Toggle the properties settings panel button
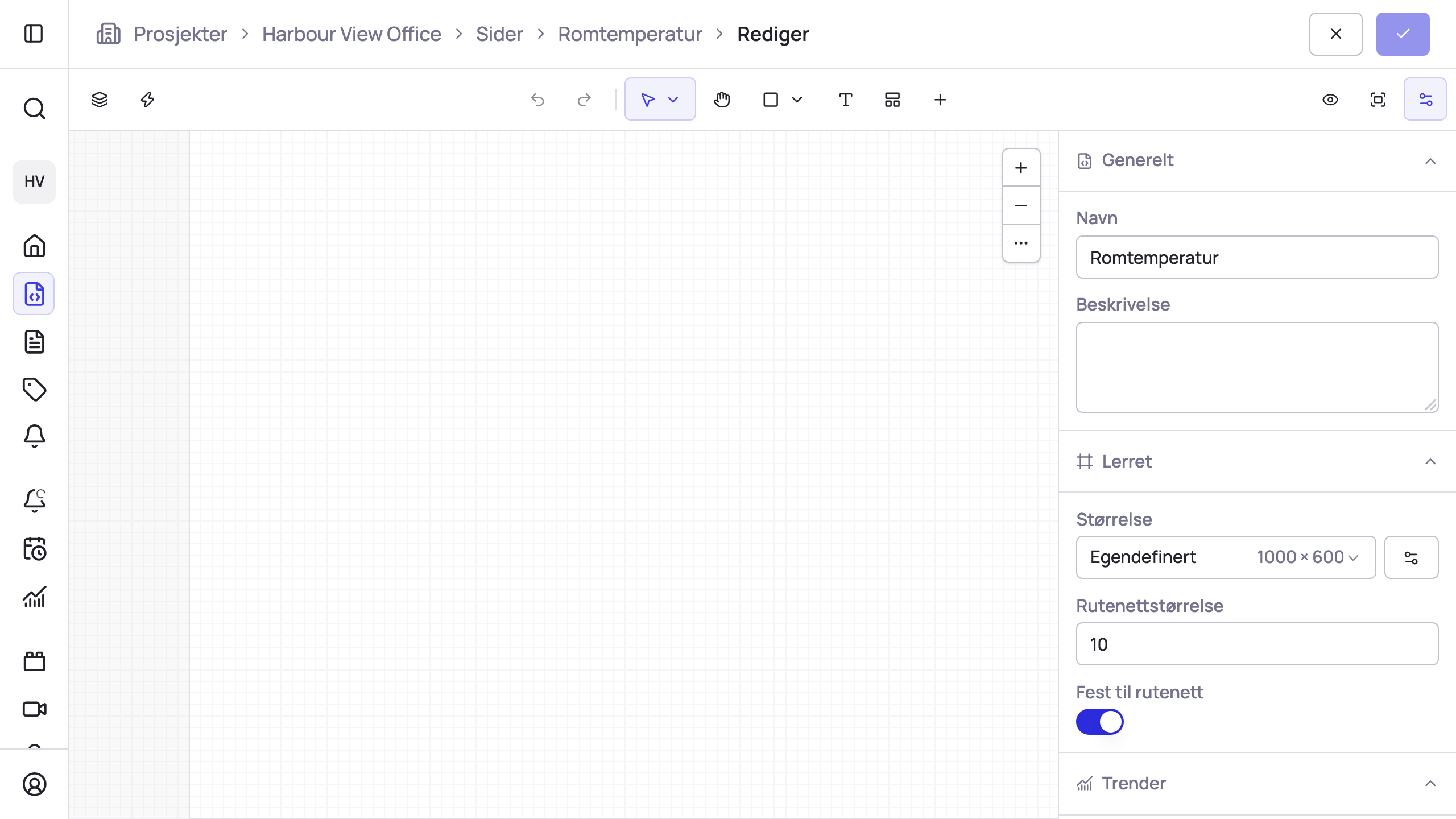Viewport: 1456px width, 819px height. coord(1425,99)
